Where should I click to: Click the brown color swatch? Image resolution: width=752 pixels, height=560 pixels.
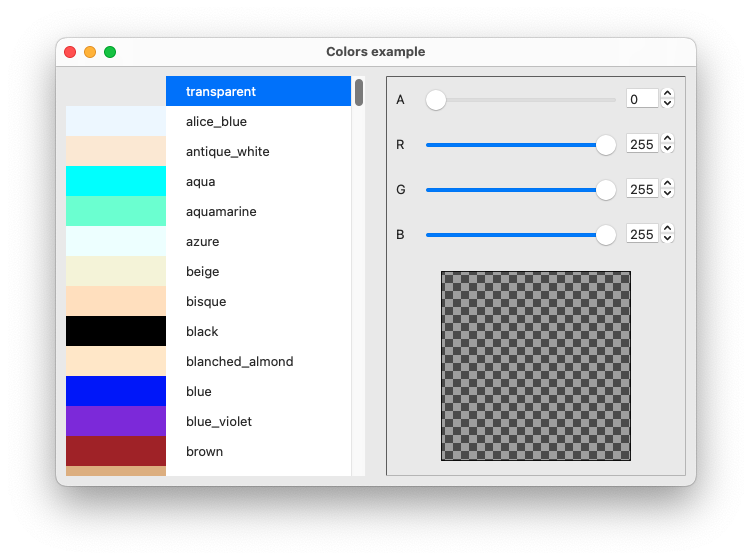click(x=116, y=451)
